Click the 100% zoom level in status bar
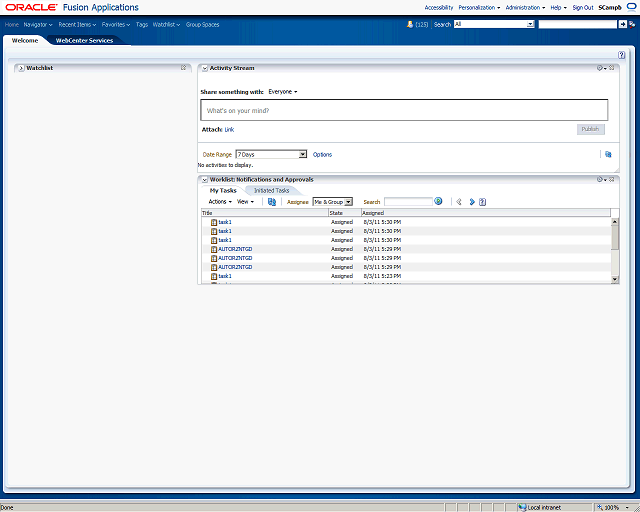 (x=611, y=508)
